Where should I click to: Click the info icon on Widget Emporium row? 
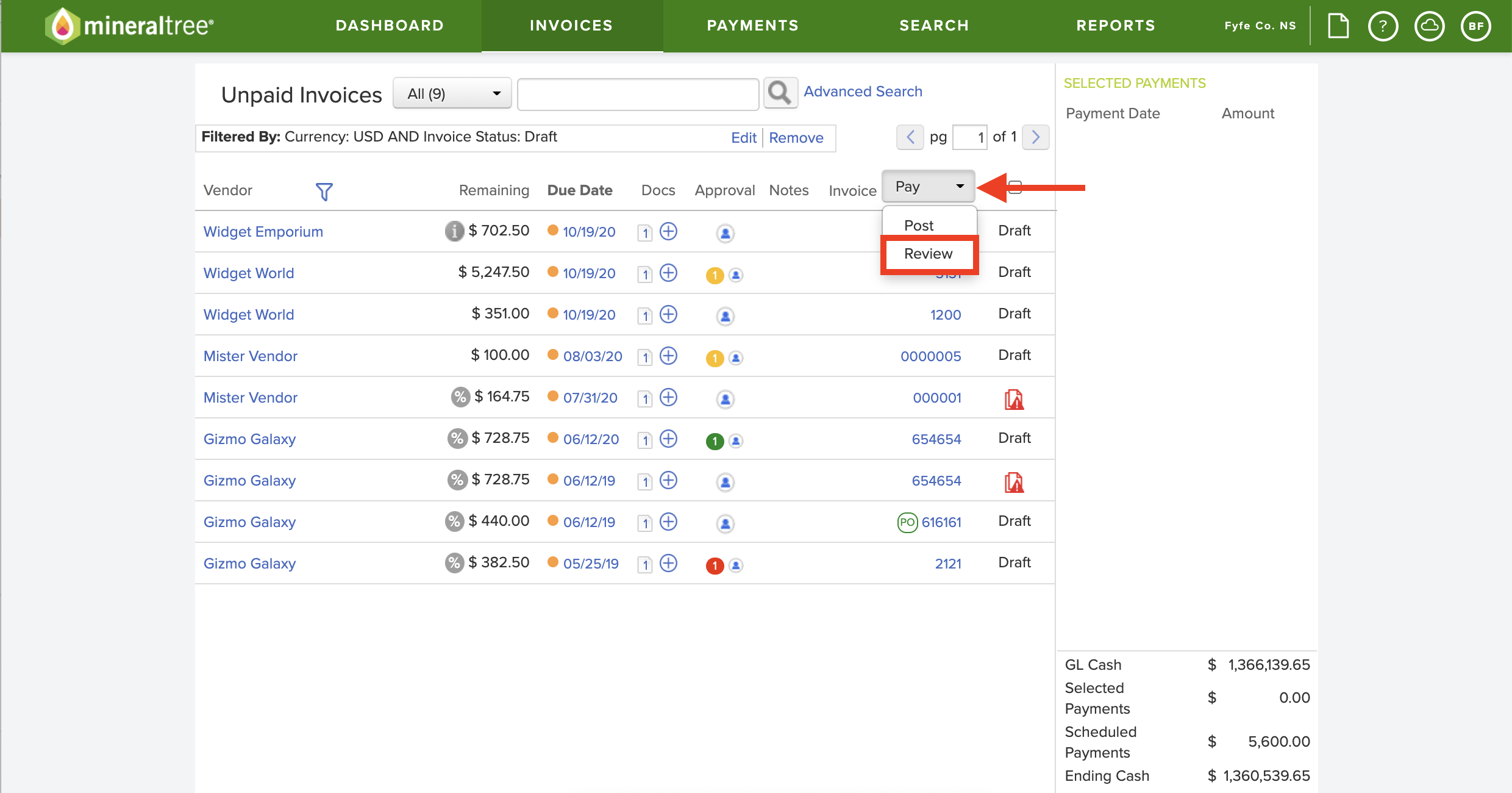pos(454,231)
